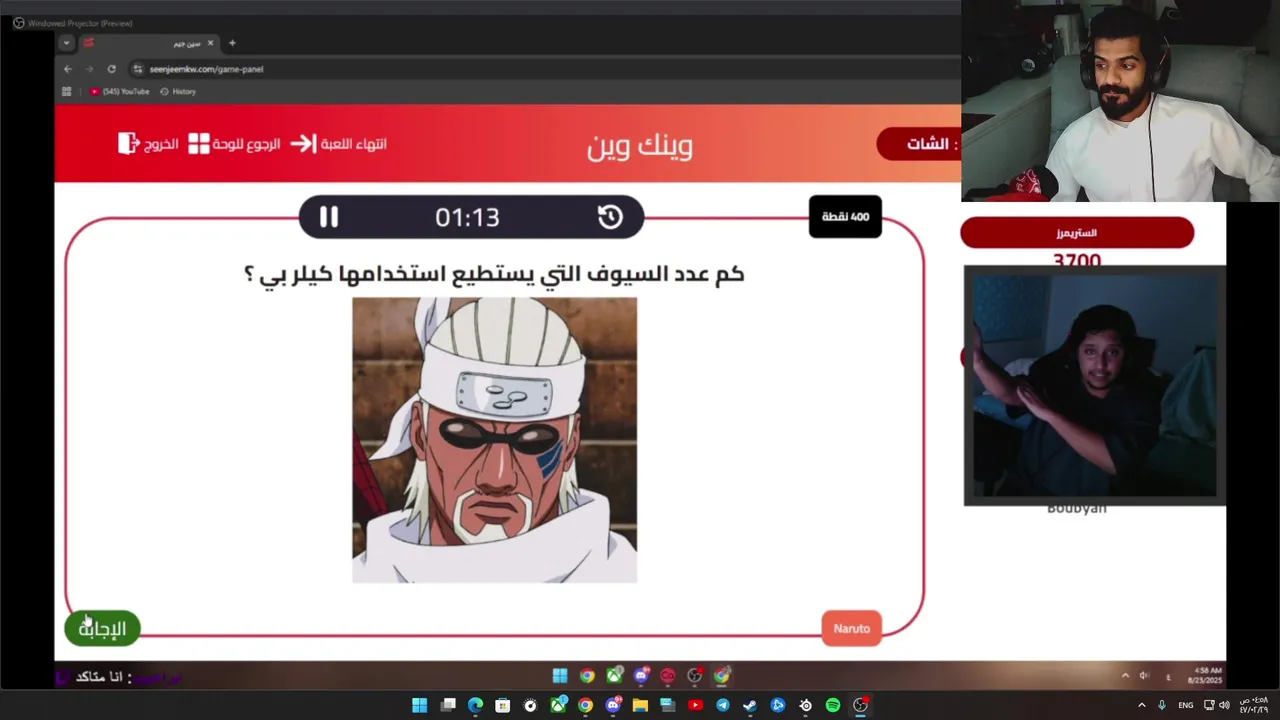Click the 3700 team score

[x=1077, y=260]
